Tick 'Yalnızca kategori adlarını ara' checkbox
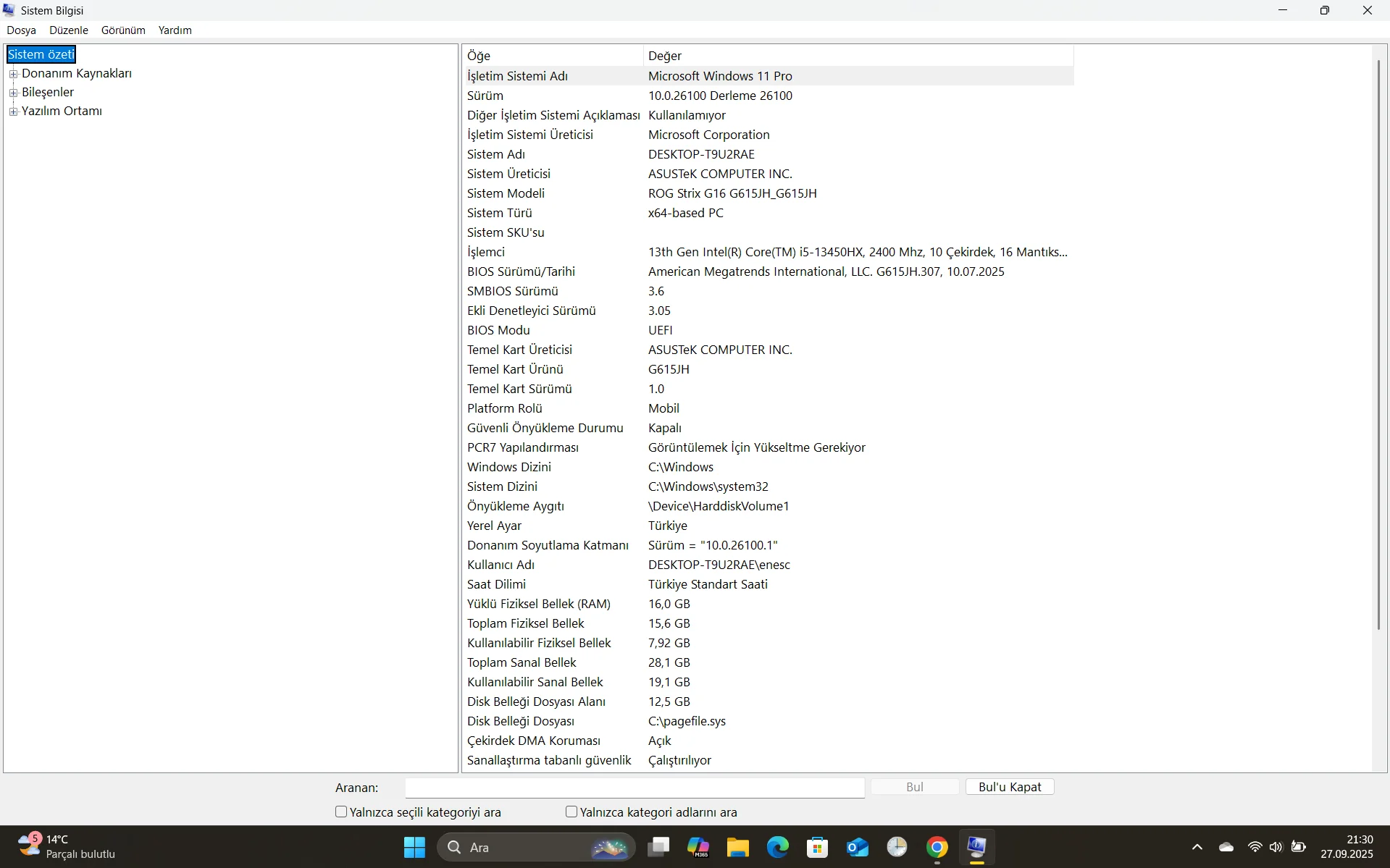This screenshot has height=868, width=1390. click(572, 812)
